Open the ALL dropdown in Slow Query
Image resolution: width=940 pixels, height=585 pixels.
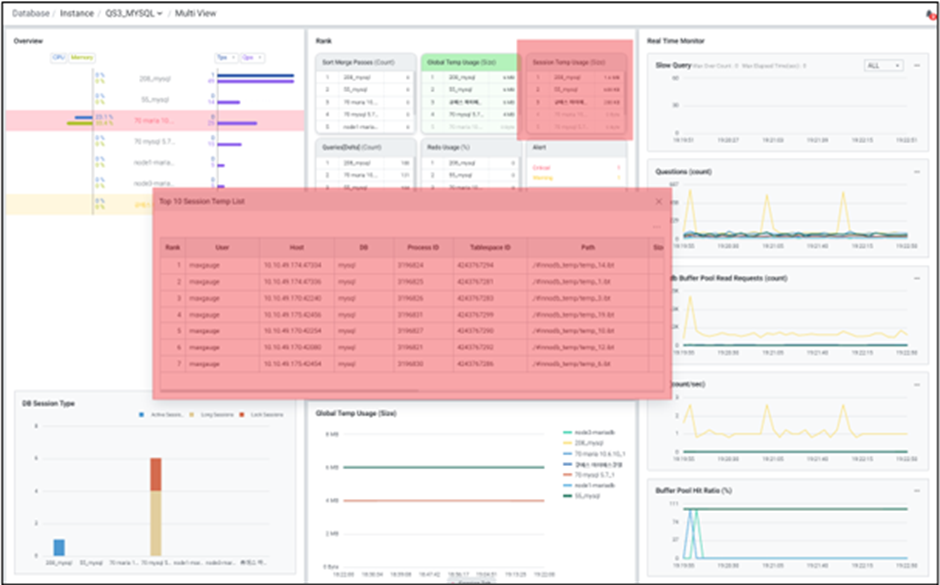click(883, 66)
